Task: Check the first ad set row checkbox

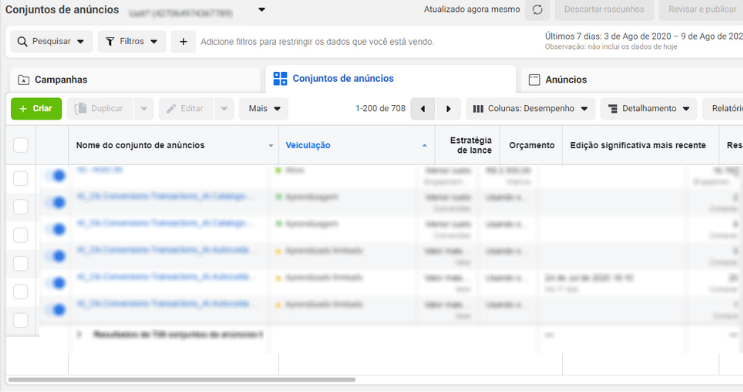Action: tap(20, 179)
